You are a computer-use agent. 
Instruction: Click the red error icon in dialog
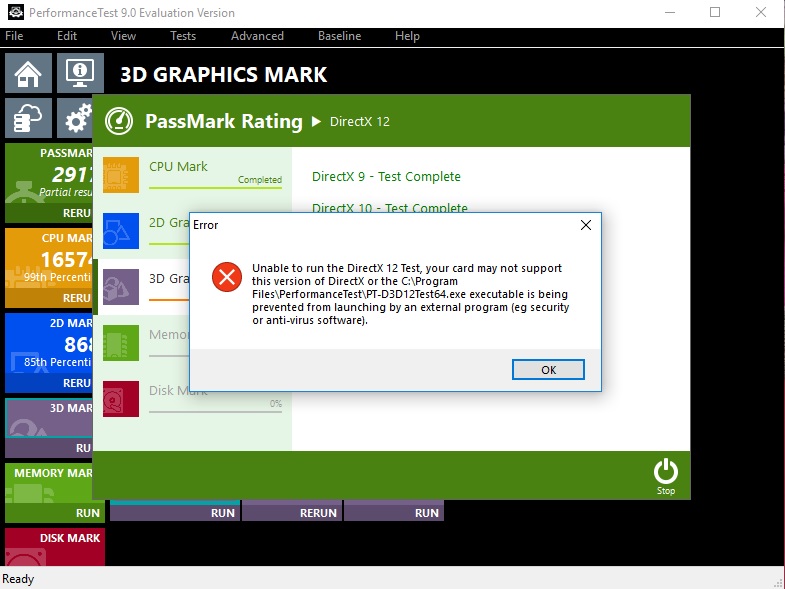(x=228, y=278)
